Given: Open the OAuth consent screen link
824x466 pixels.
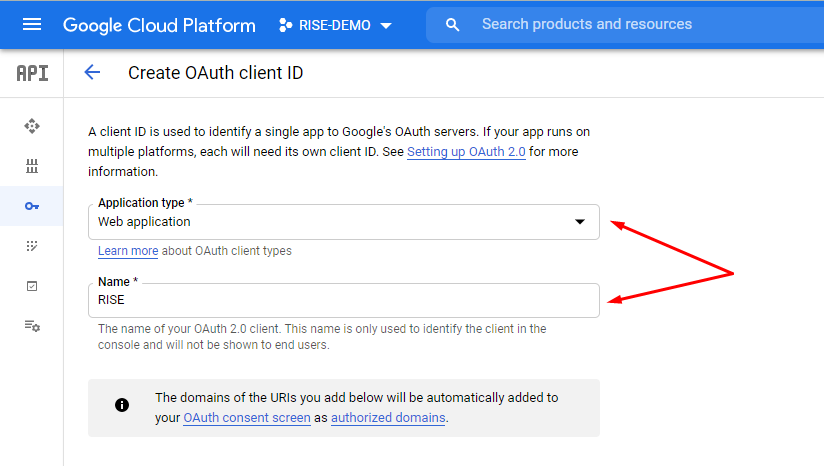Looking at the screenshot, I should (247, 418).
